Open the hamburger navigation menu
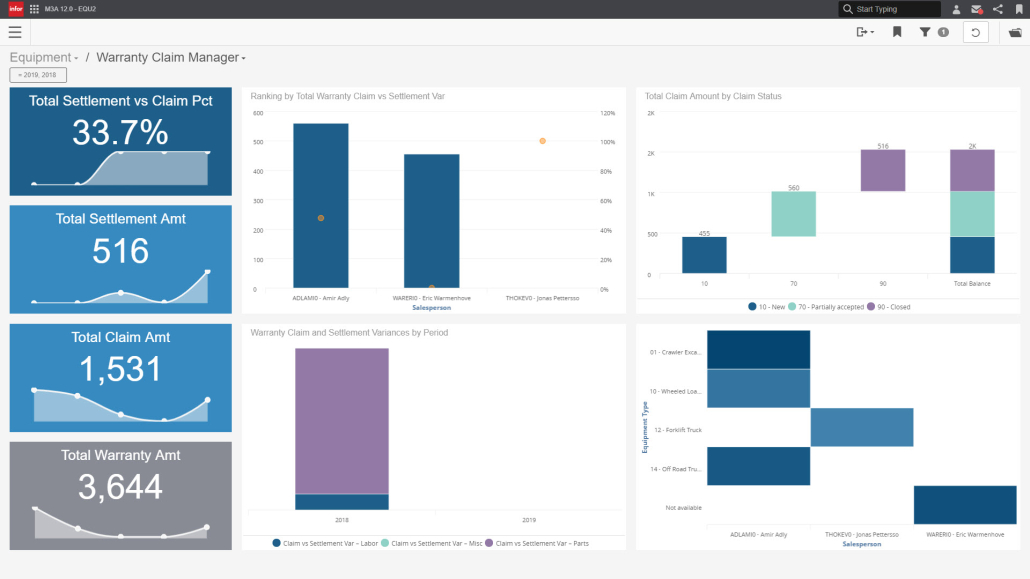The image size is (1030, 579). tap(15, 32)
